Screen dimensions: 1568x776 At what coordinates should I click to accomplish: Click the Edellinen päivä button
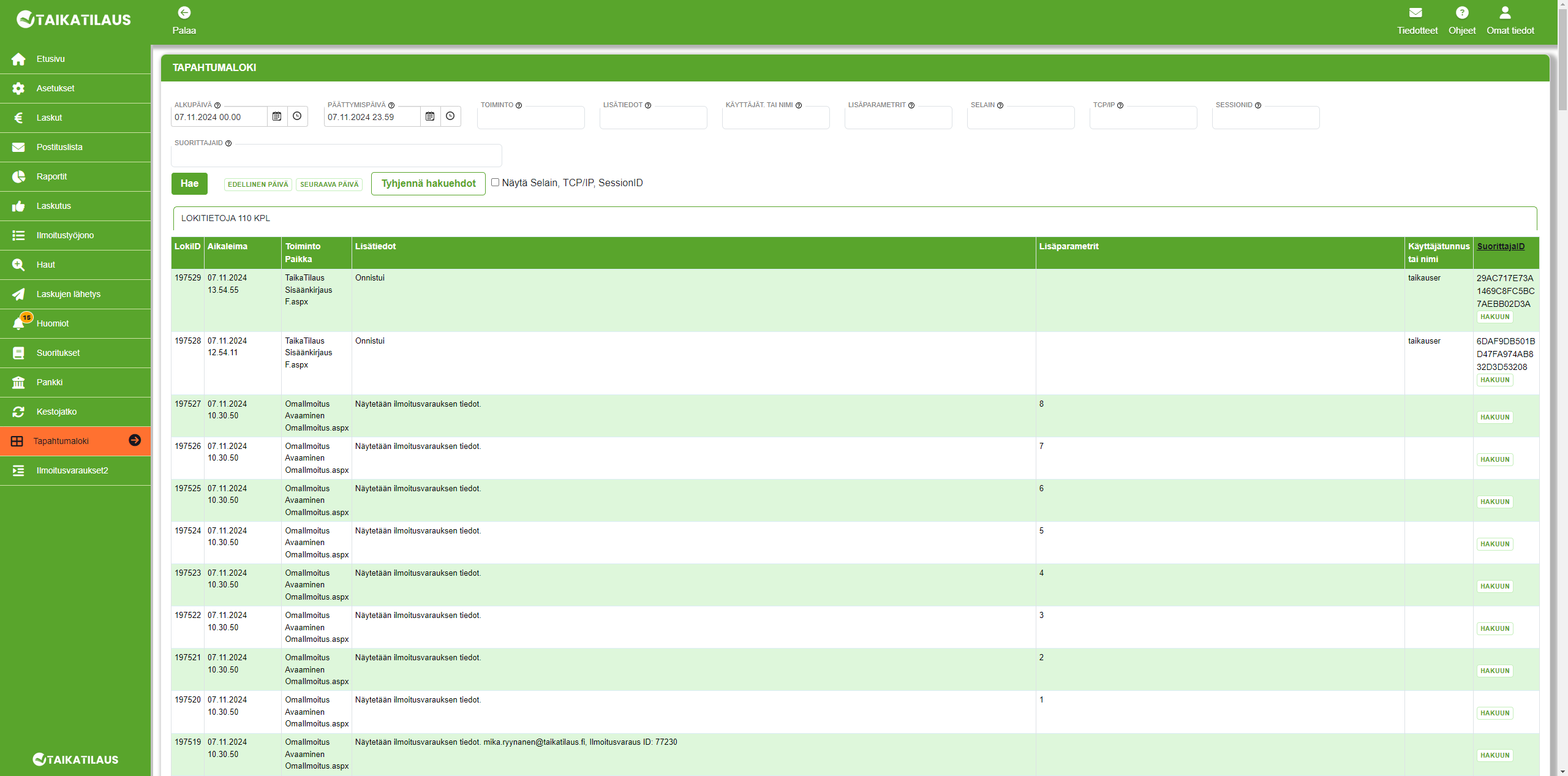tap(258, 184)
